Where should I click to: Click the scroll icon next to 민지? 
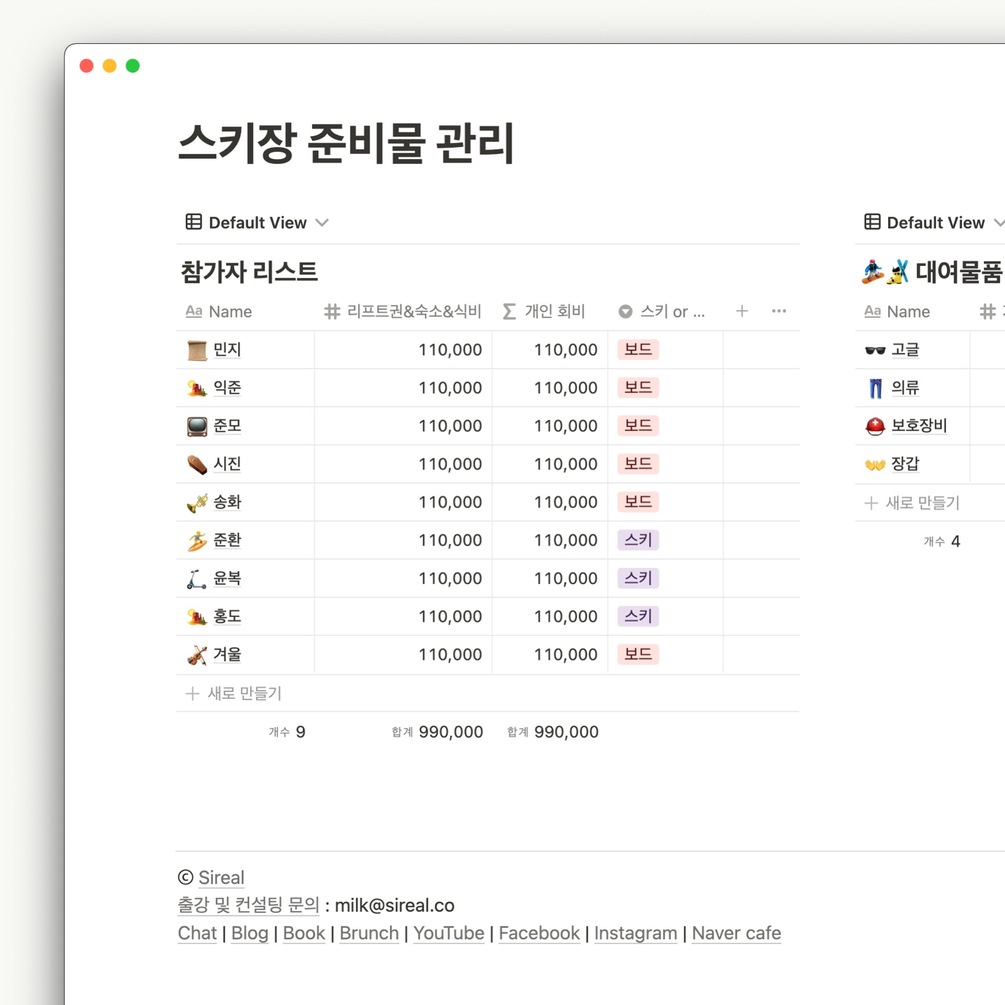[197, 350]
